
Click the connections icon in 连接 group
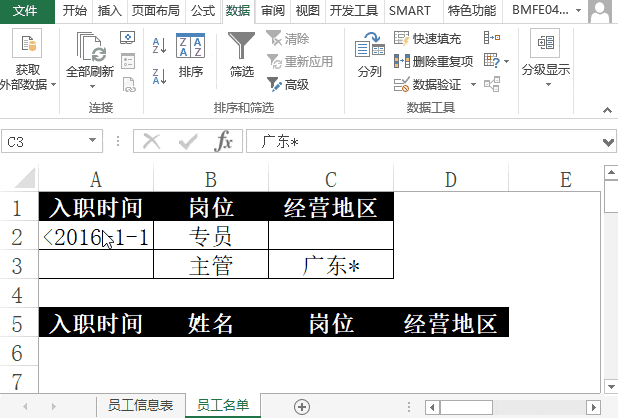coord(128,38)
